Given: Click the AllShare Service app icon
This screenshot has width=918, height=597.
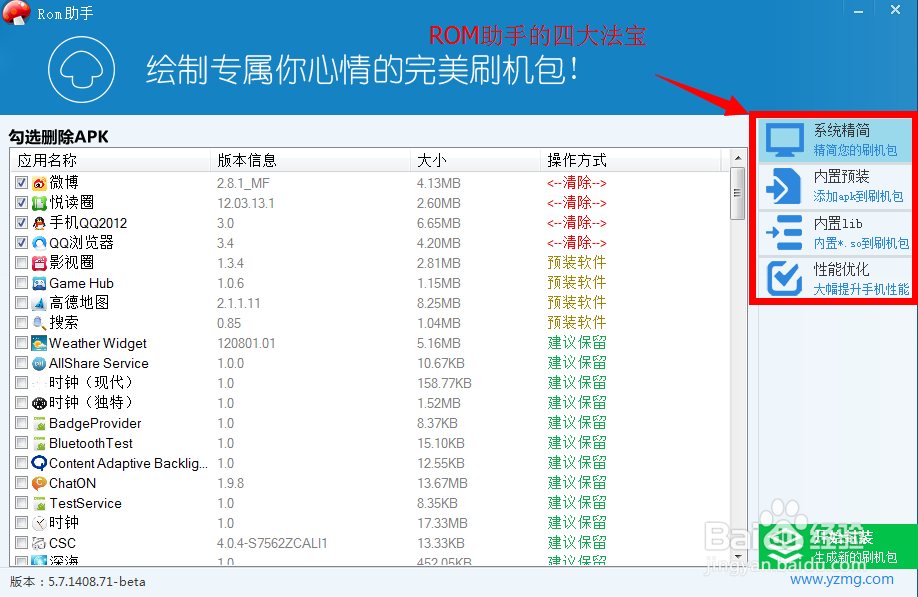Looking at the screenshot, I should (39, 363).
